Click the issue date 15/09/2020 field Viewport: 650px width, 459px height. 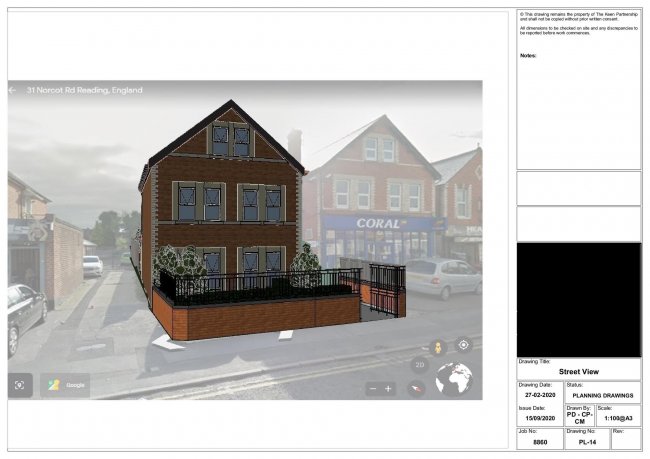pos(540,417)
